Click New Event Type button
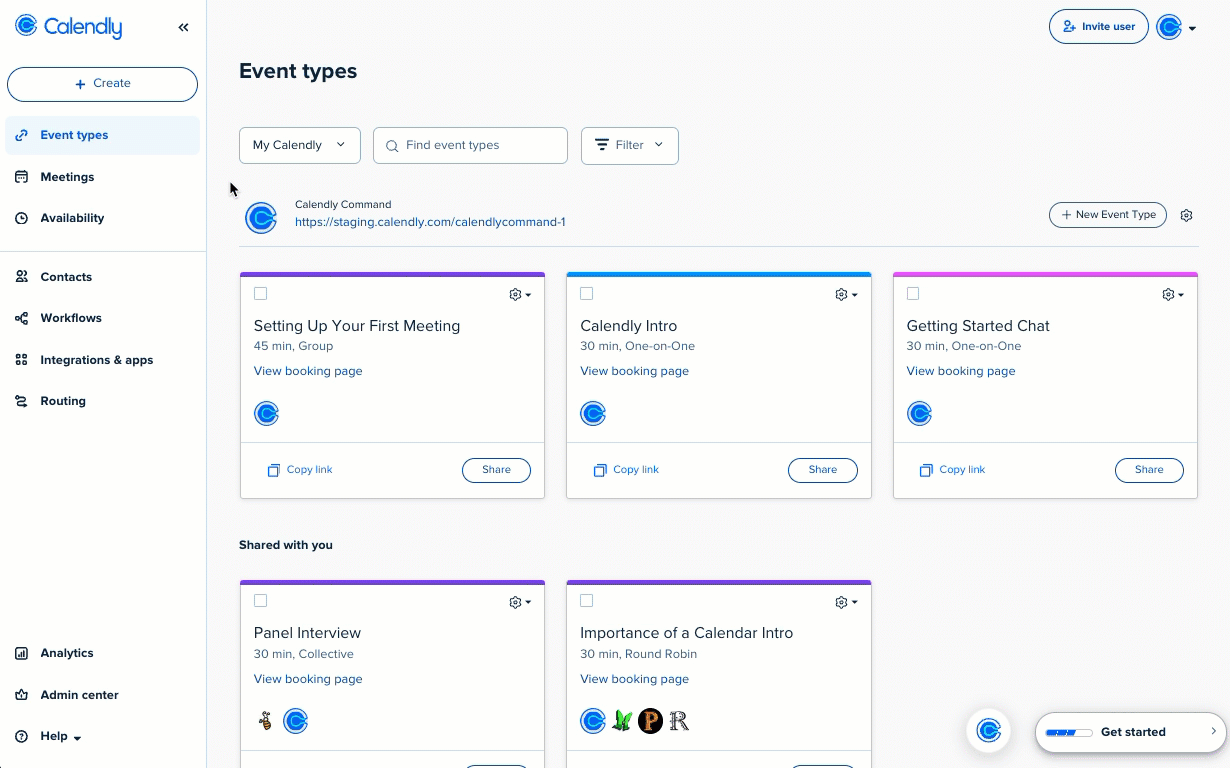1230x768 pixels. click(x=1107, y=215)
